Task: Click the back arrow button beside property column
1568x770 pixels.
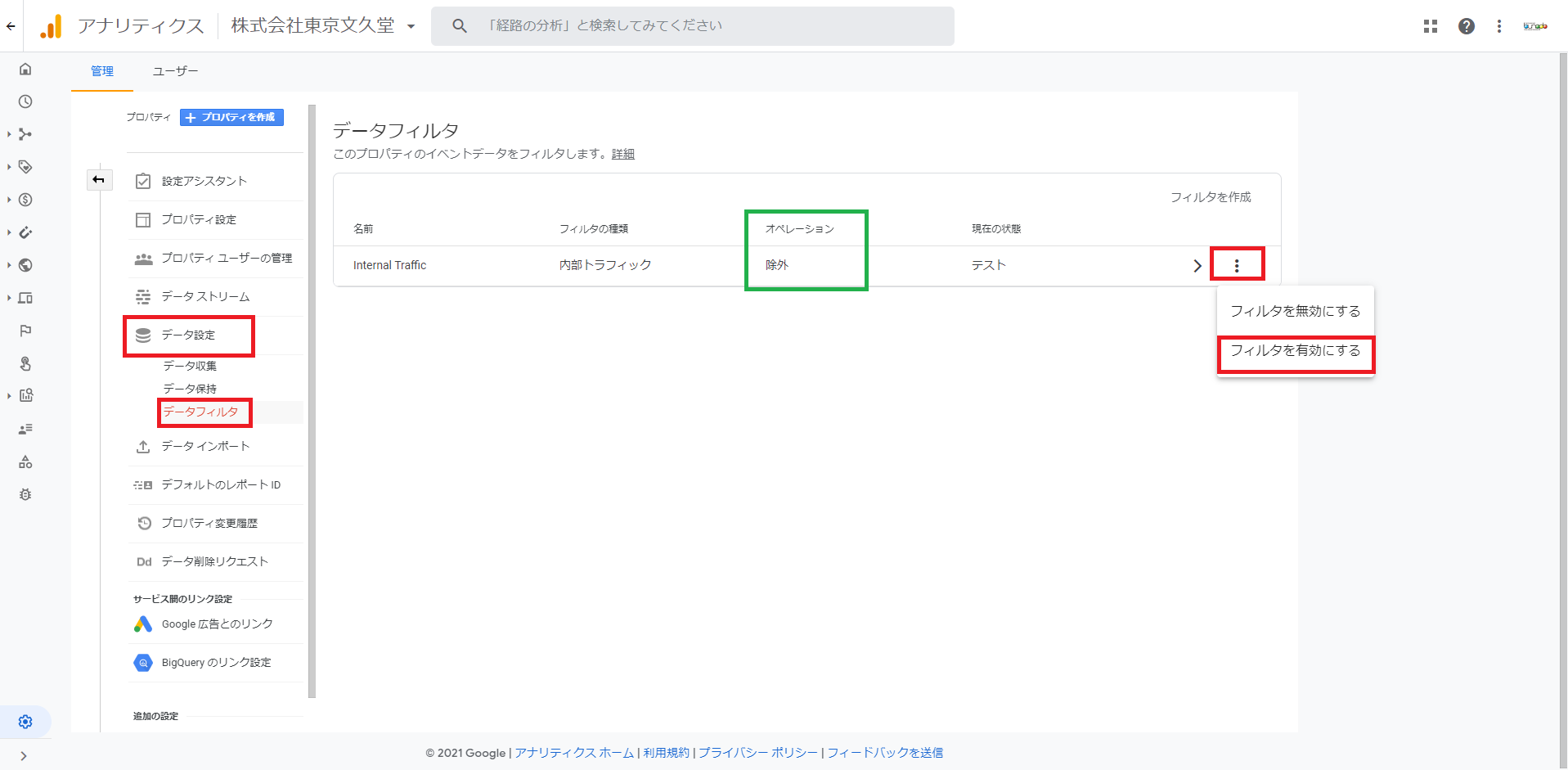Action: tap(99, 179)
